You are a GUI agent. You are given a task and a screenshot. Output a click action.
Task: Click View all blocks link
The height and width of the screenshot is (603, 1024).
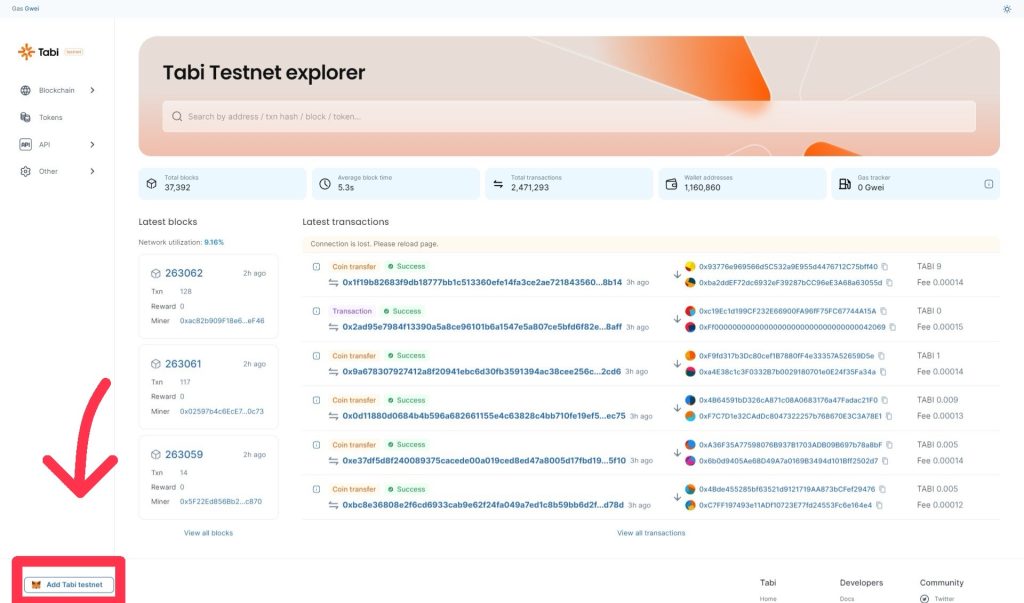pos(208,533)
